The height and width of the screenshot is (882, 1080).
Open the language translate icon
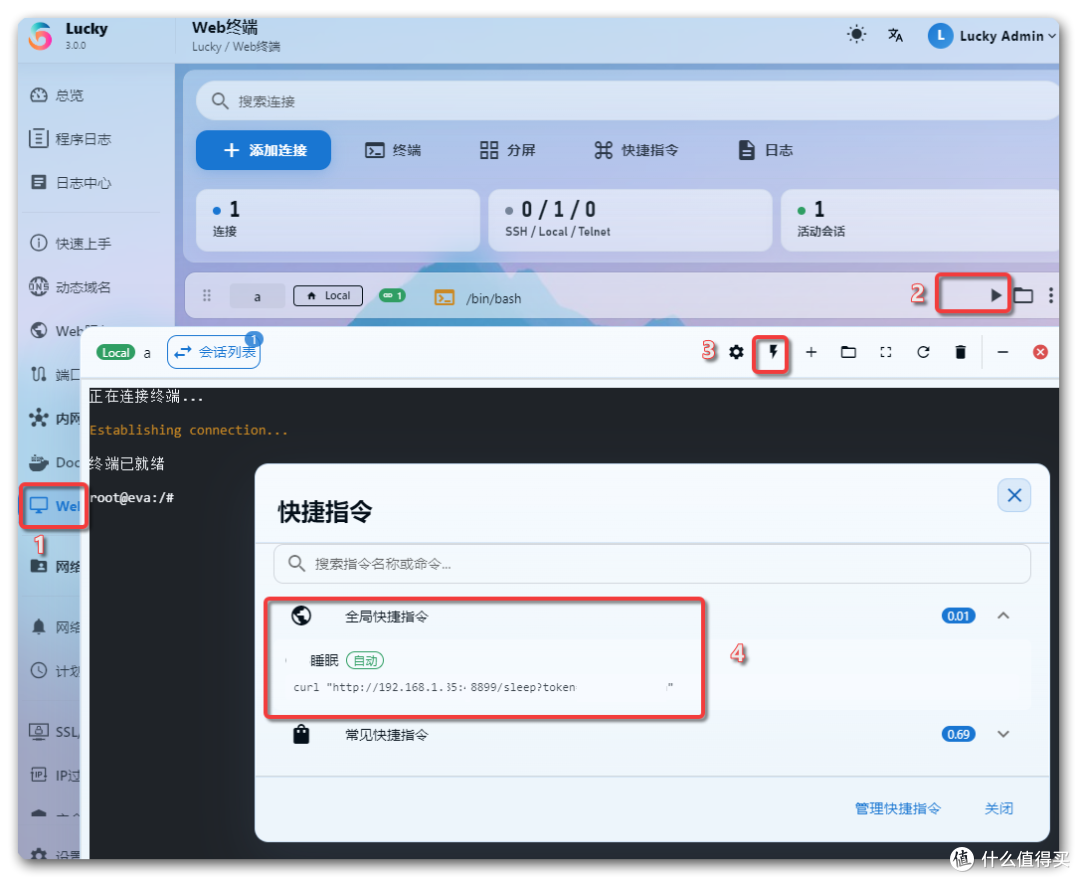(895, 35)
